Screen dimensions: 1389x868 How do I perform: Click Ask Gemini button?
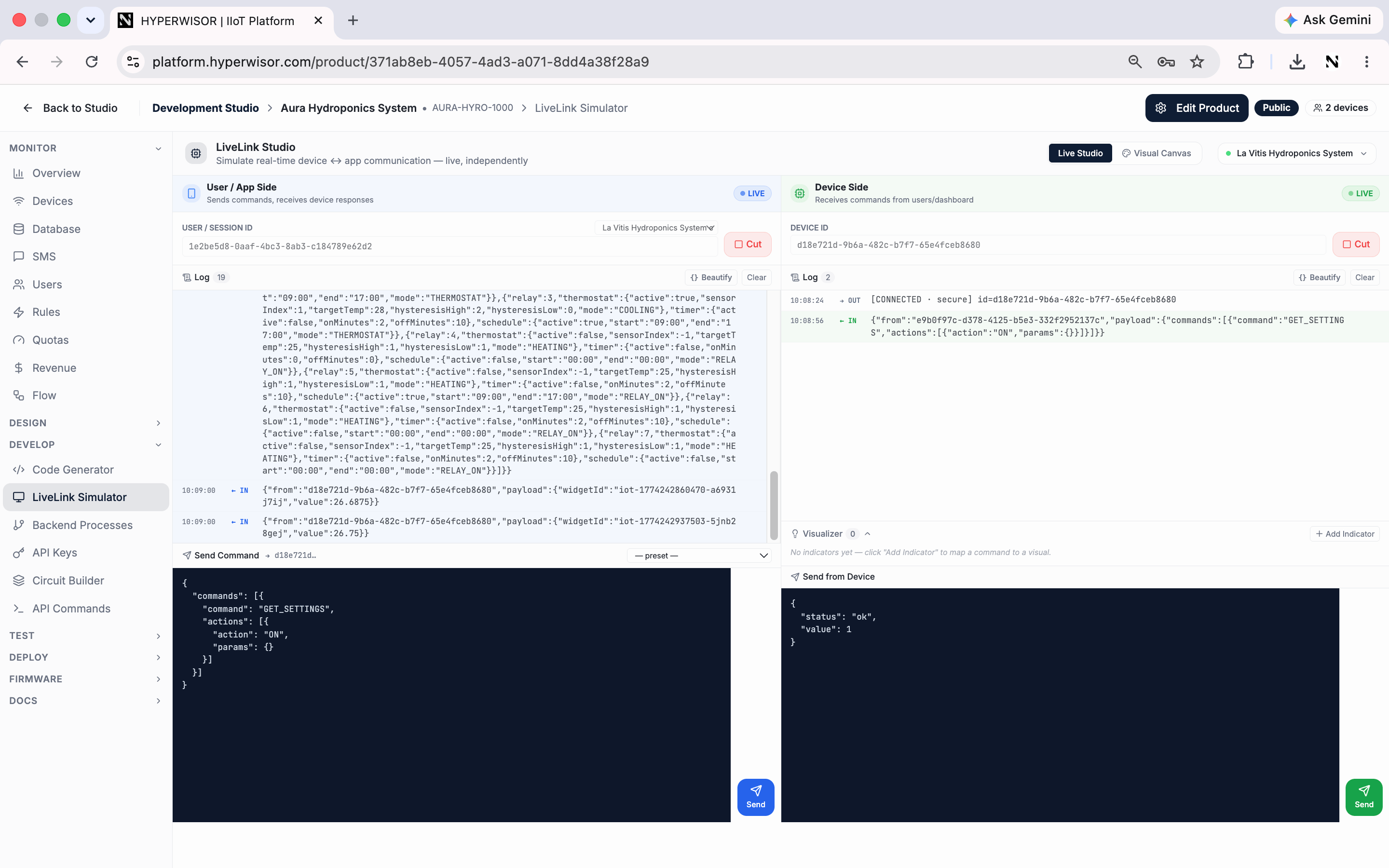[1328, 20]
